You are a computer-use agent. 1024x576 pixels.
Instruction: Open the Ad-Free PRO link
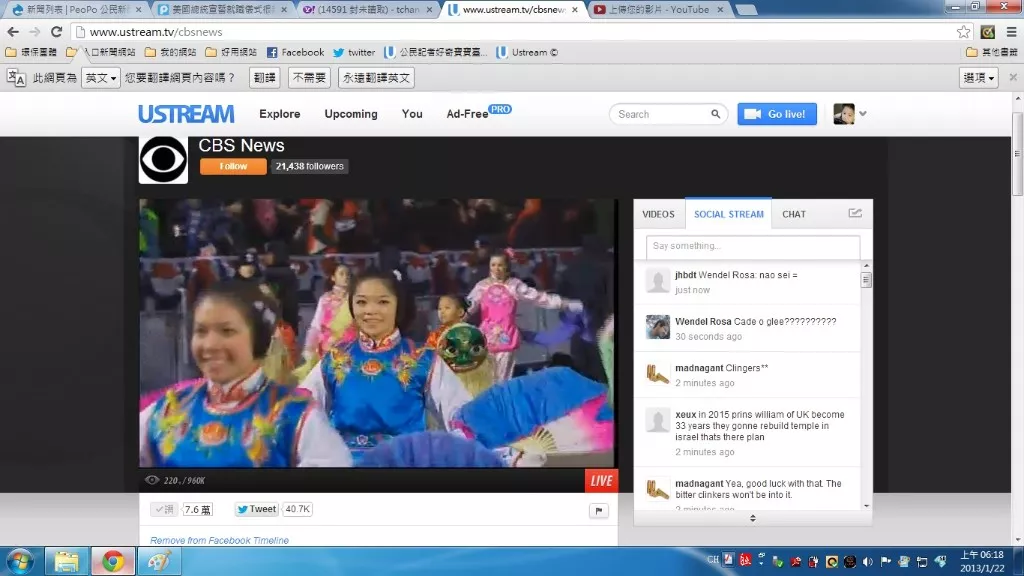(x=479, y=113)
